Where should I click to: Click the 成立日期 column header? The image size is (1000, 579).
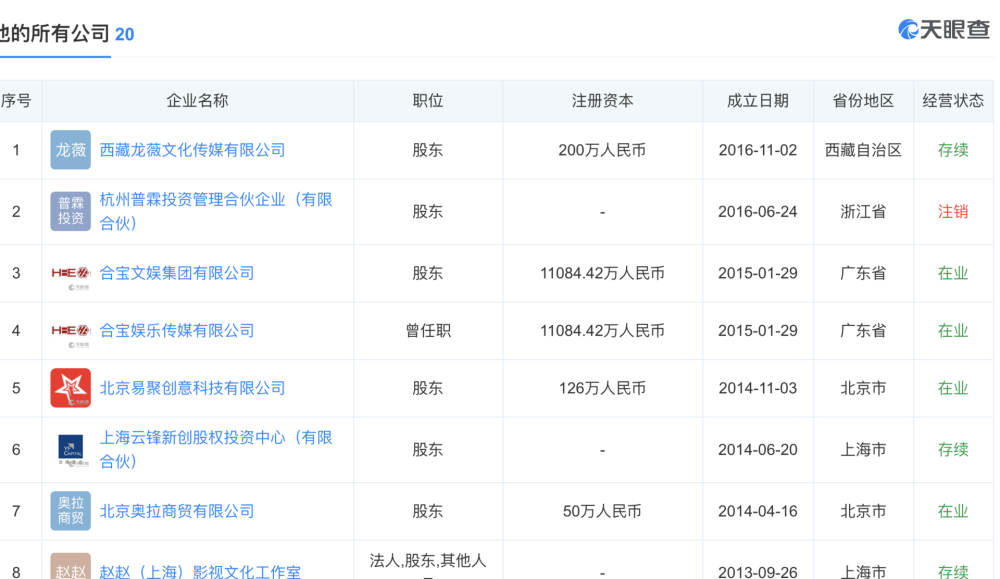(x=758, y=100)
